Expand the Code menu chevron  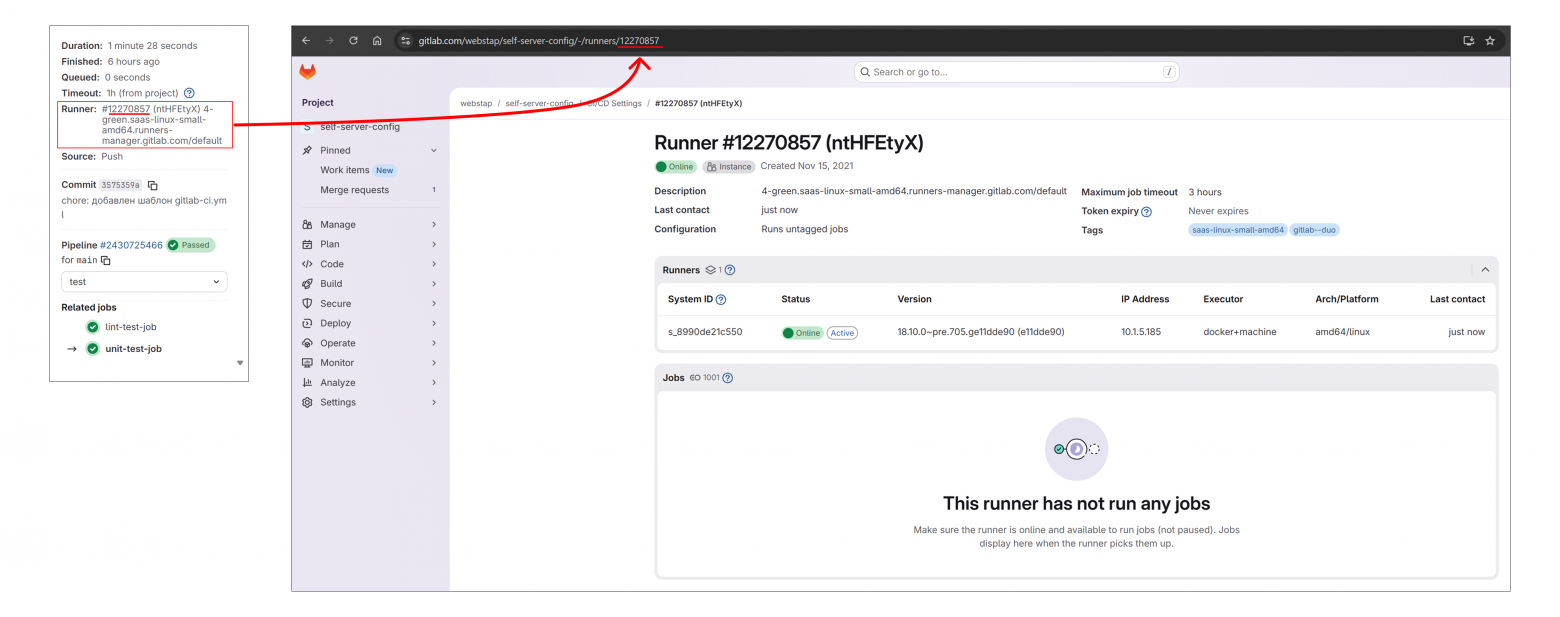[x=434, y=264]
